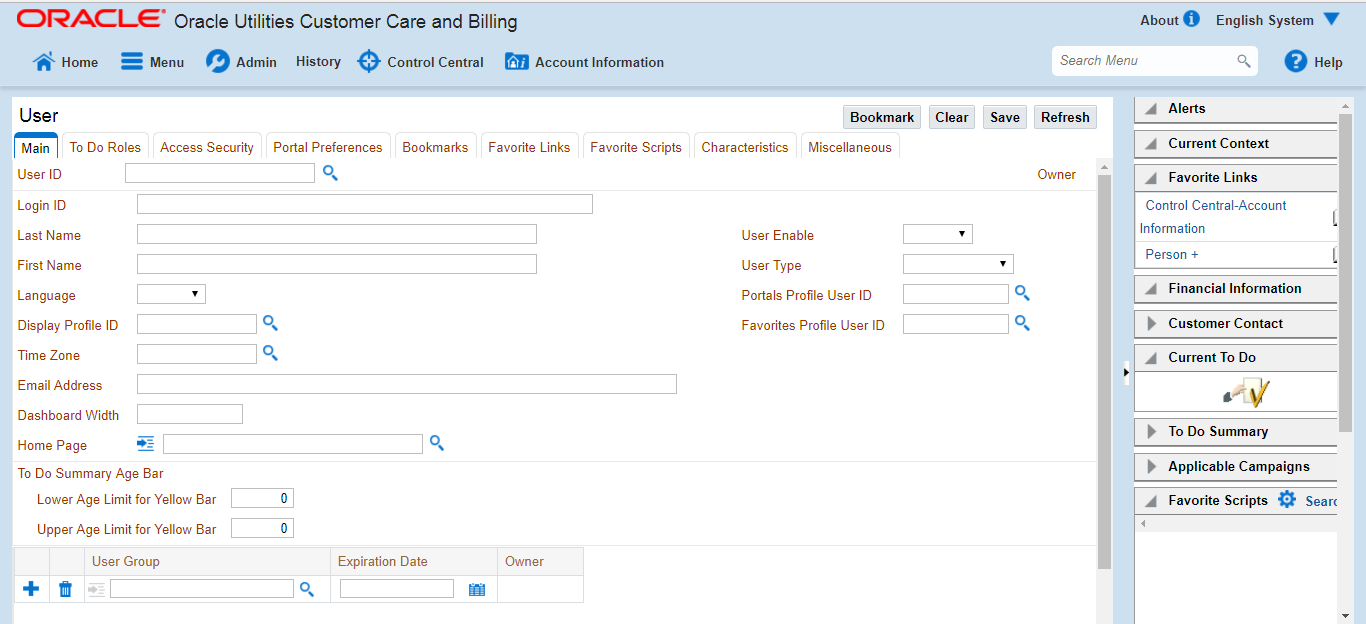Expand the Customer Contact zone
Image resolution: width=1366 pixels, height=624 pixels.
point(1151,324)
